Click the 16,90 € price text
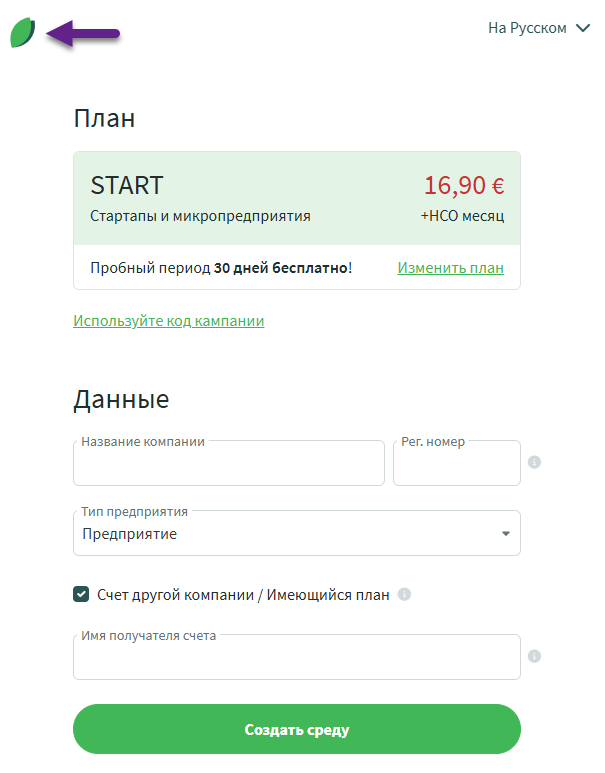The width and height of the screenshot is (605, 773). [x=464, y=185]
